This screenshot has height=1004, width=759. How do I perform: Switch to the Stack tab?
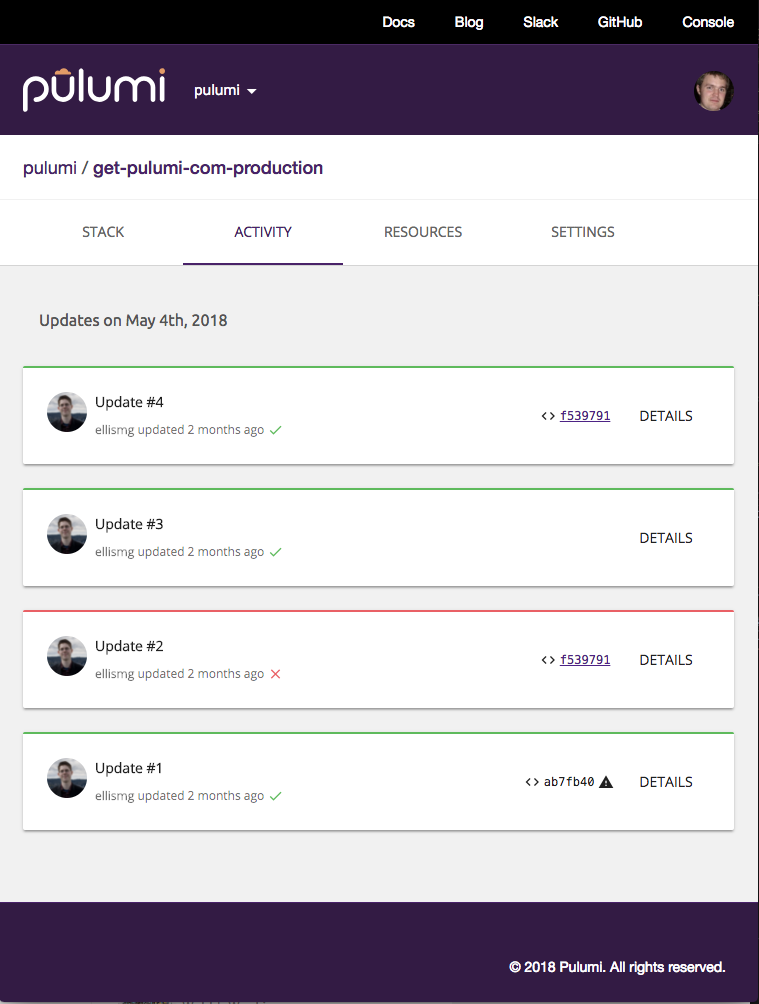(x=103, y=232)
